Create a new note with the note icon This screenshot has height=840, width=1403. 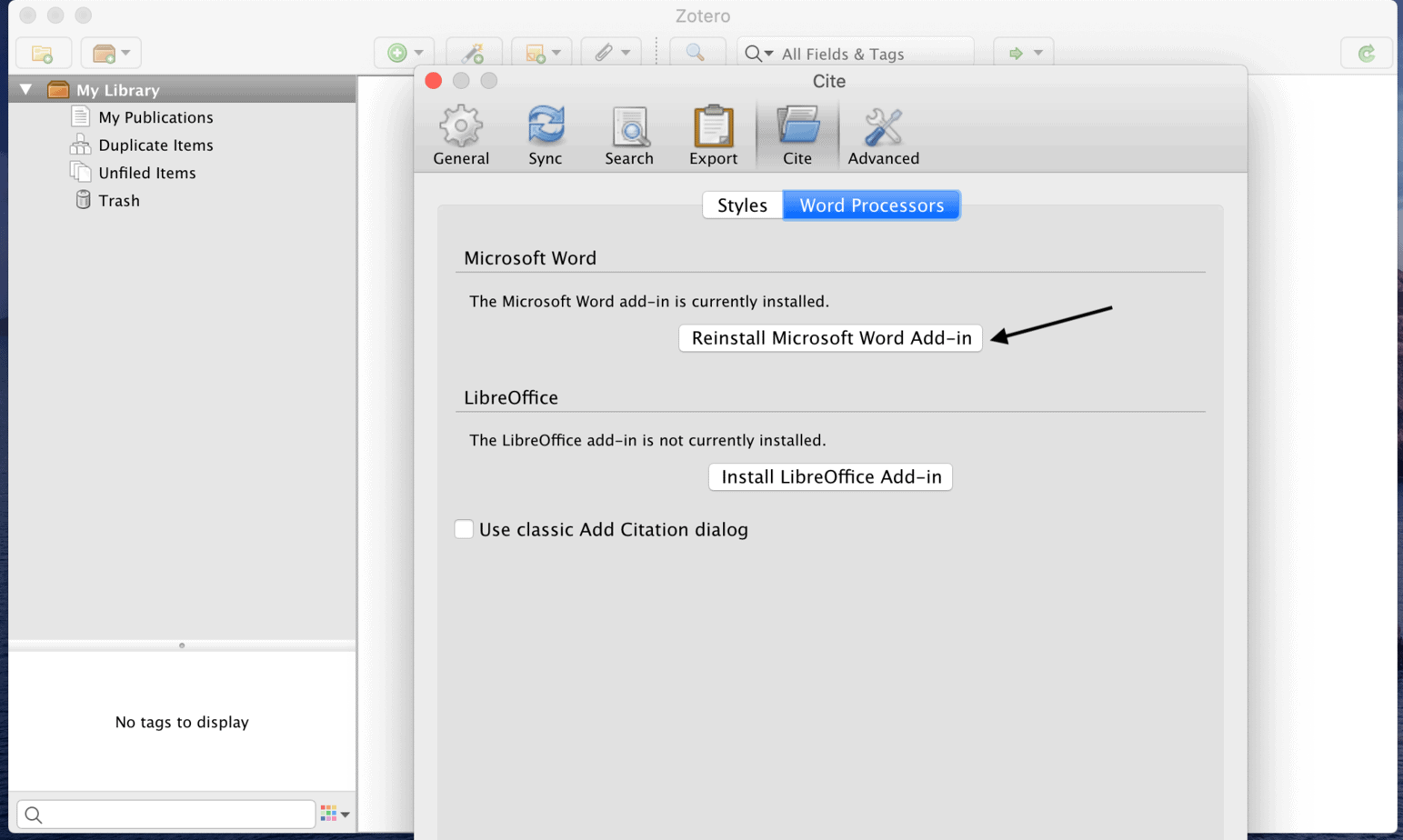[536, 53]
